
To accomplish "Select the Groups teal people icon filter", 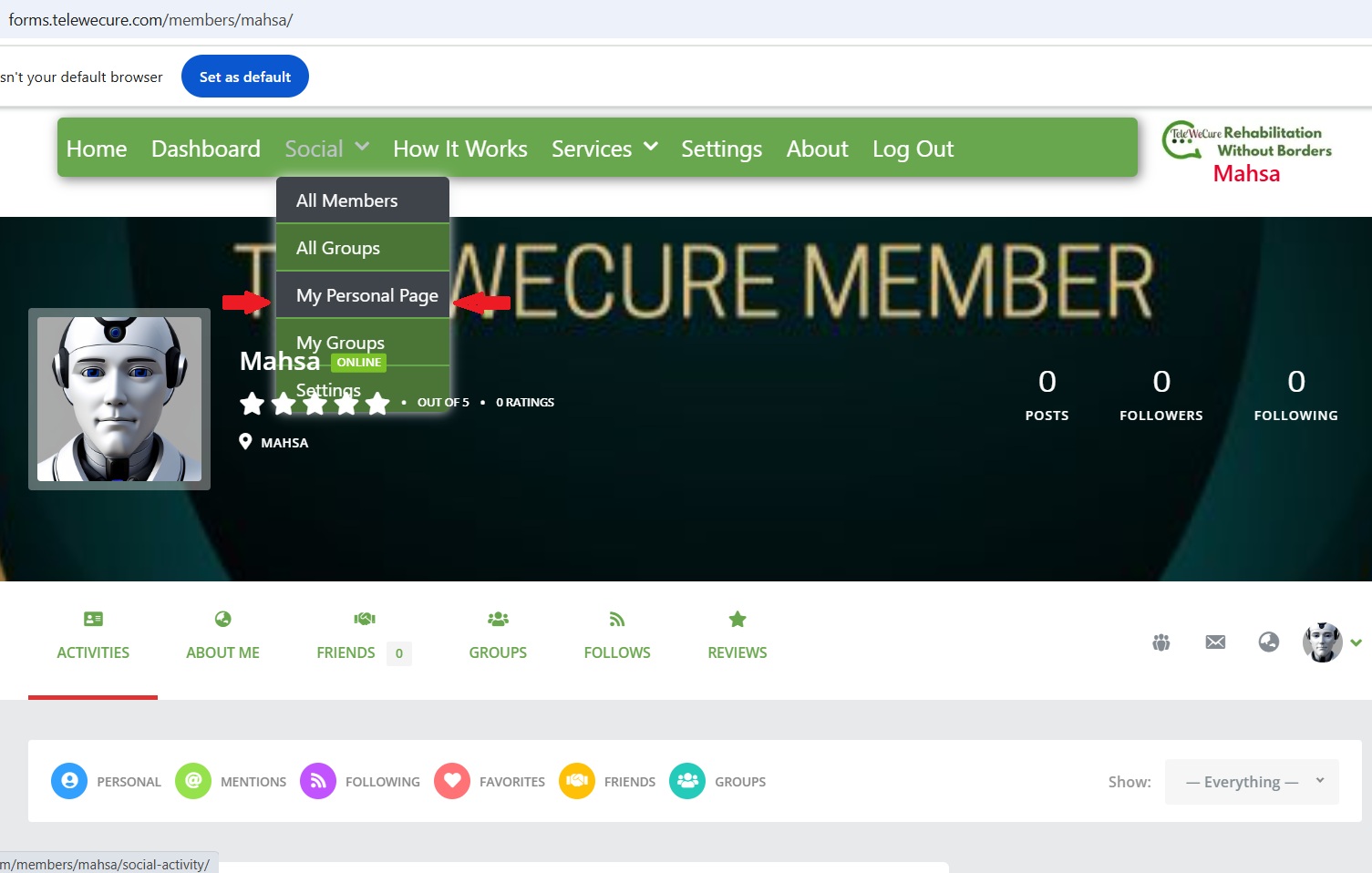I will (x=687, y=781).
